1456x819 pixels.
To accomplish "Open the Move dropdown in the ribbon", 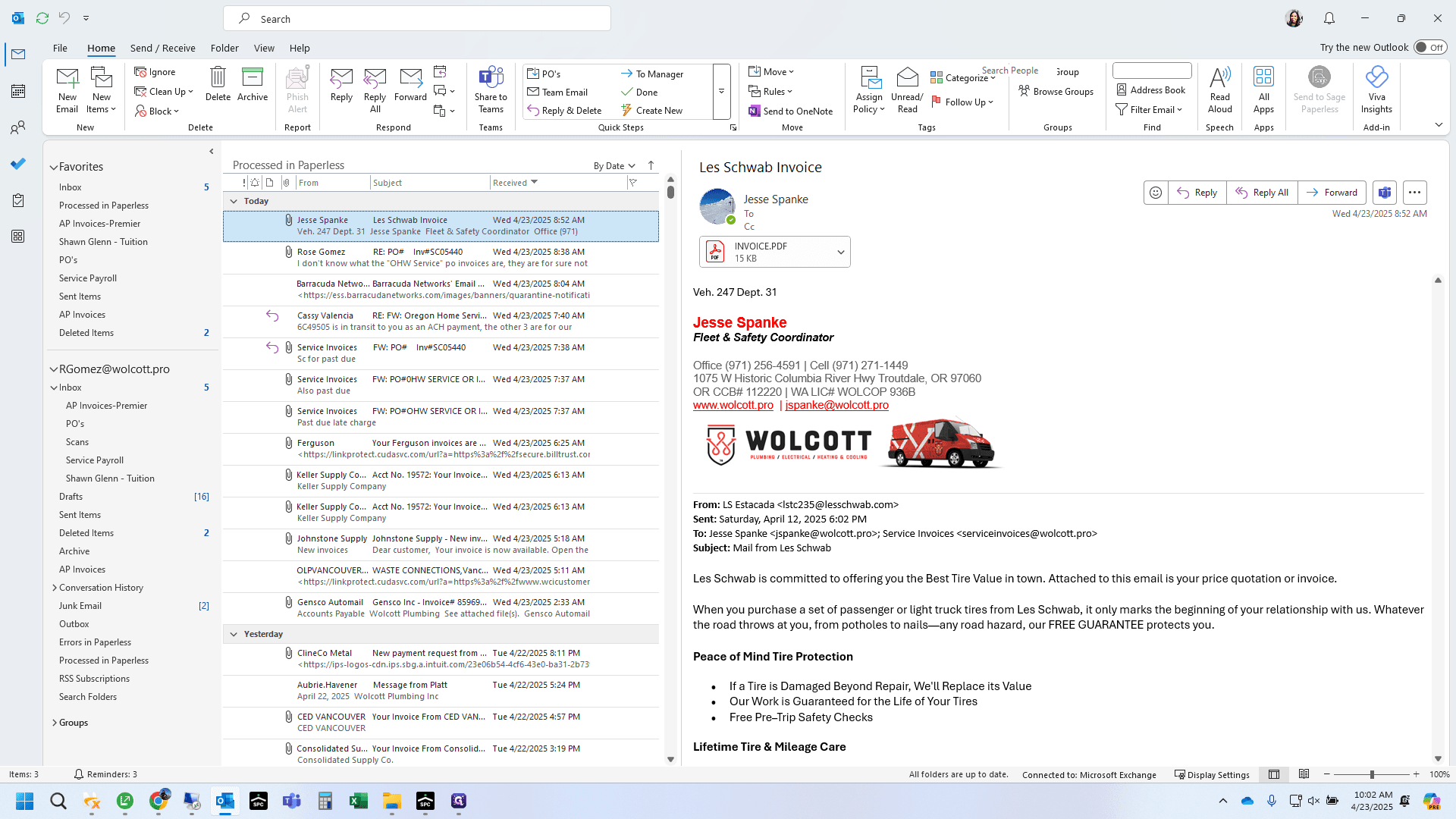I will pos(771,71).
